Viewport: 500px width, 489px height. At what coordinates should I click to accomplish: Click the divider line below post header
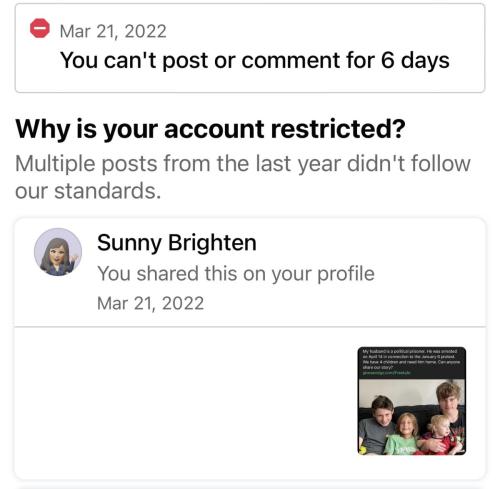click(250, 327)
